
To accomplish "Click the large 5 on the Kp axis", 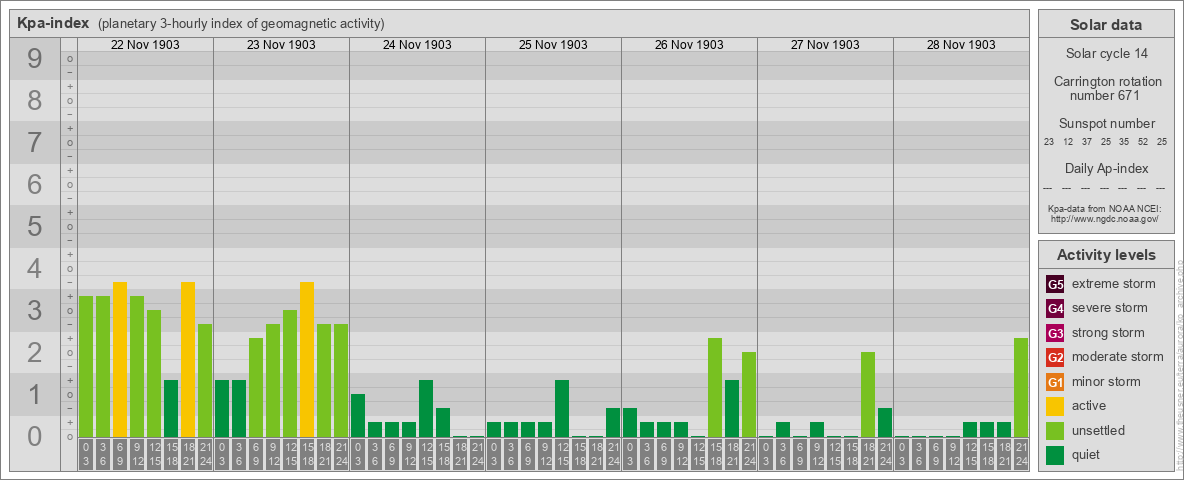I will [x=35, y=226].
